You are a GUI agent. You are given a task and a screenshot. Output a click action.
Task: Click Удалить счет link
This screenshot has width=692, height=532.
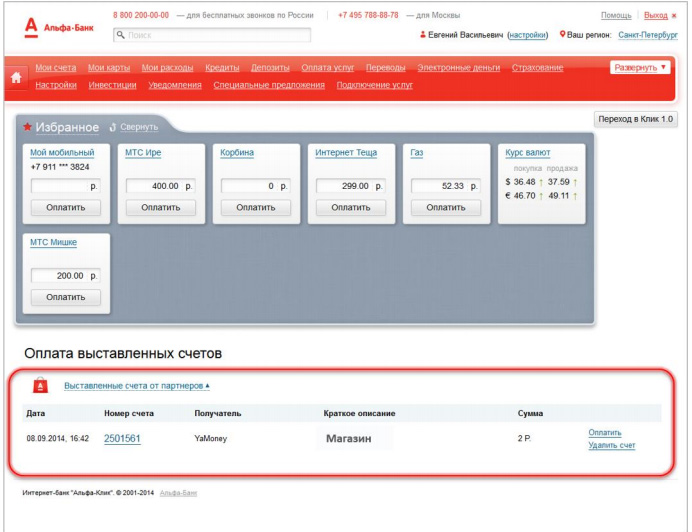pyautogui.click(x=612, y=445)
